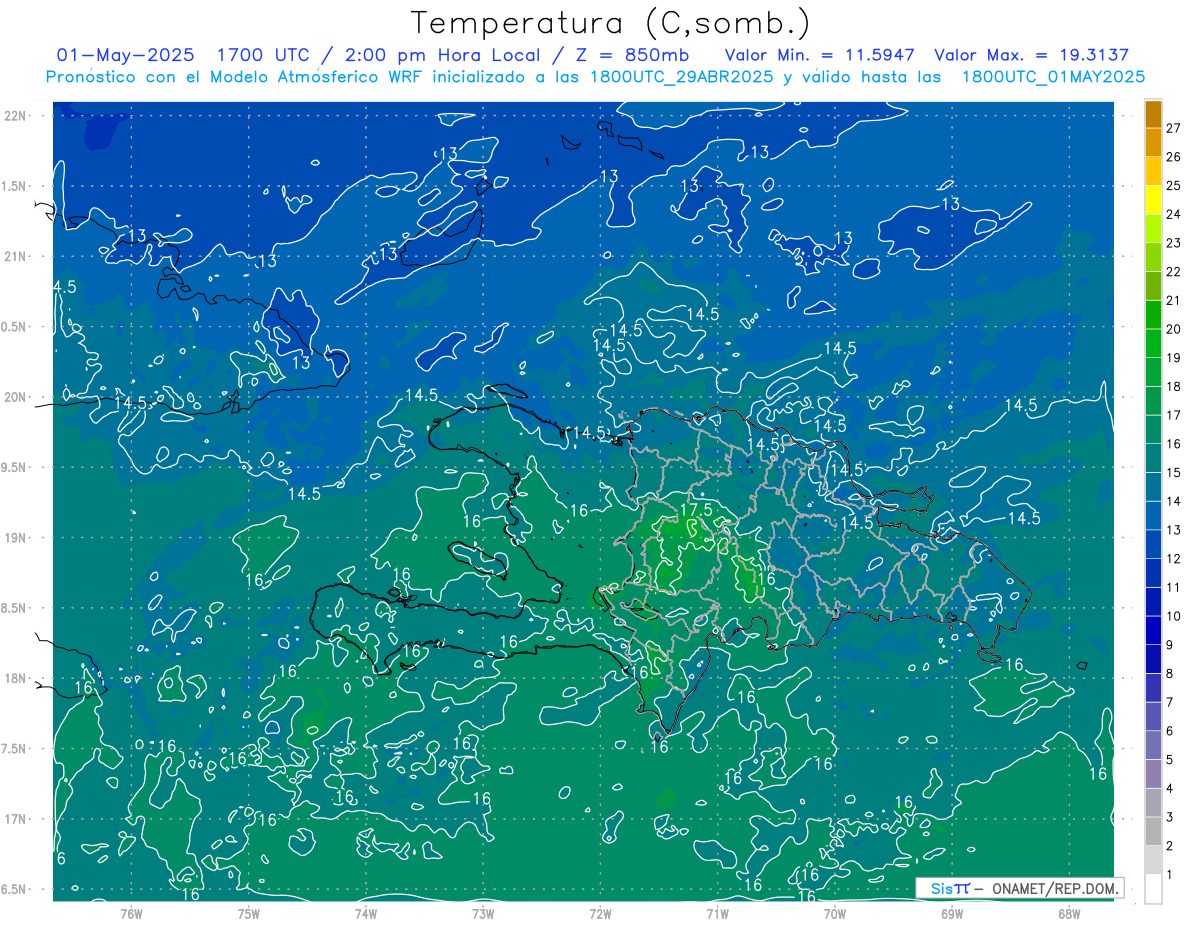Pick the purple colorbar swatch beside 4
The height and width of the screenshot is (927, 1200).
[1154, 774]
